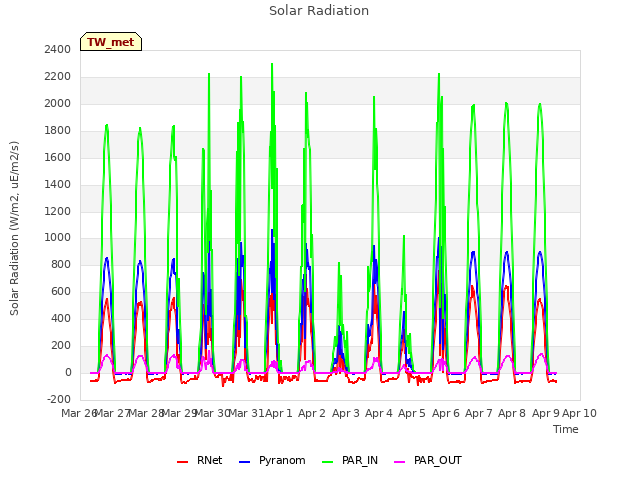Click the Time x-axis label
This screenshot has height=480, width=640.
[x=565, y=429]
